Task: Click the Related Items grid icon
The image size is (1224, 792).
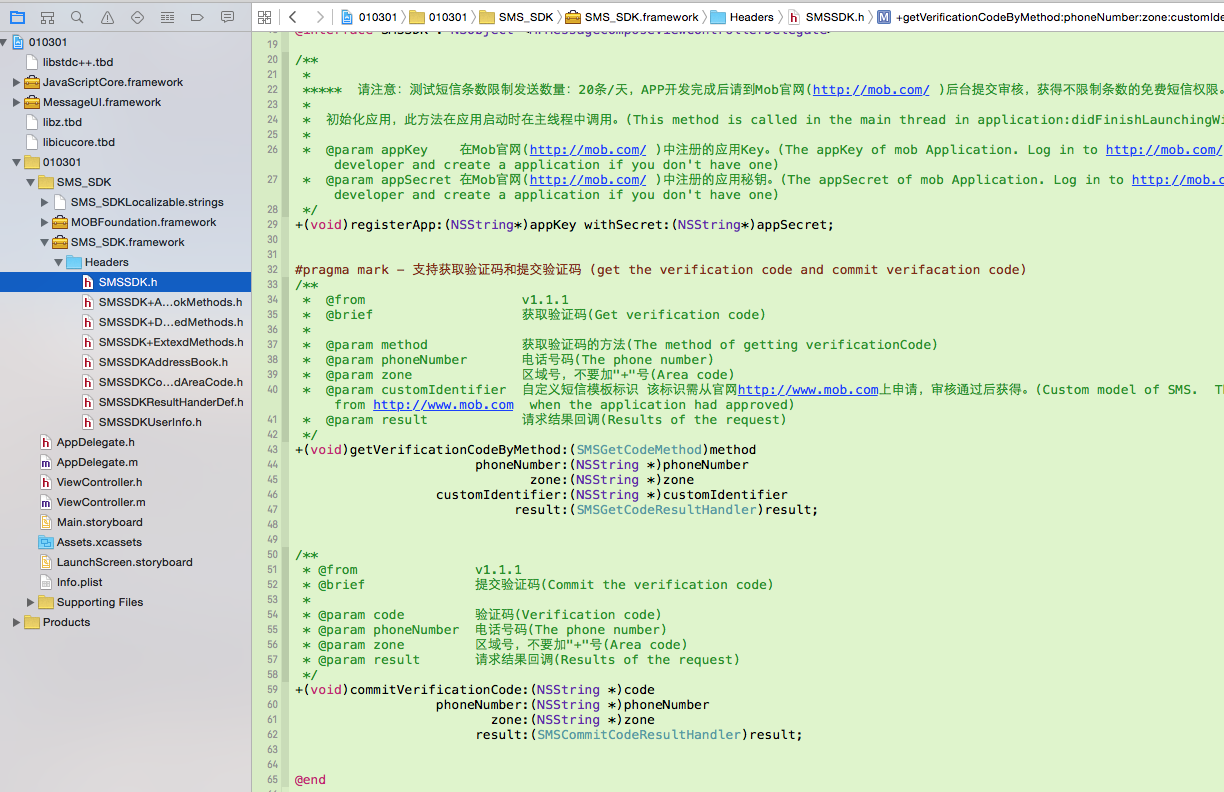Action: 264,17
